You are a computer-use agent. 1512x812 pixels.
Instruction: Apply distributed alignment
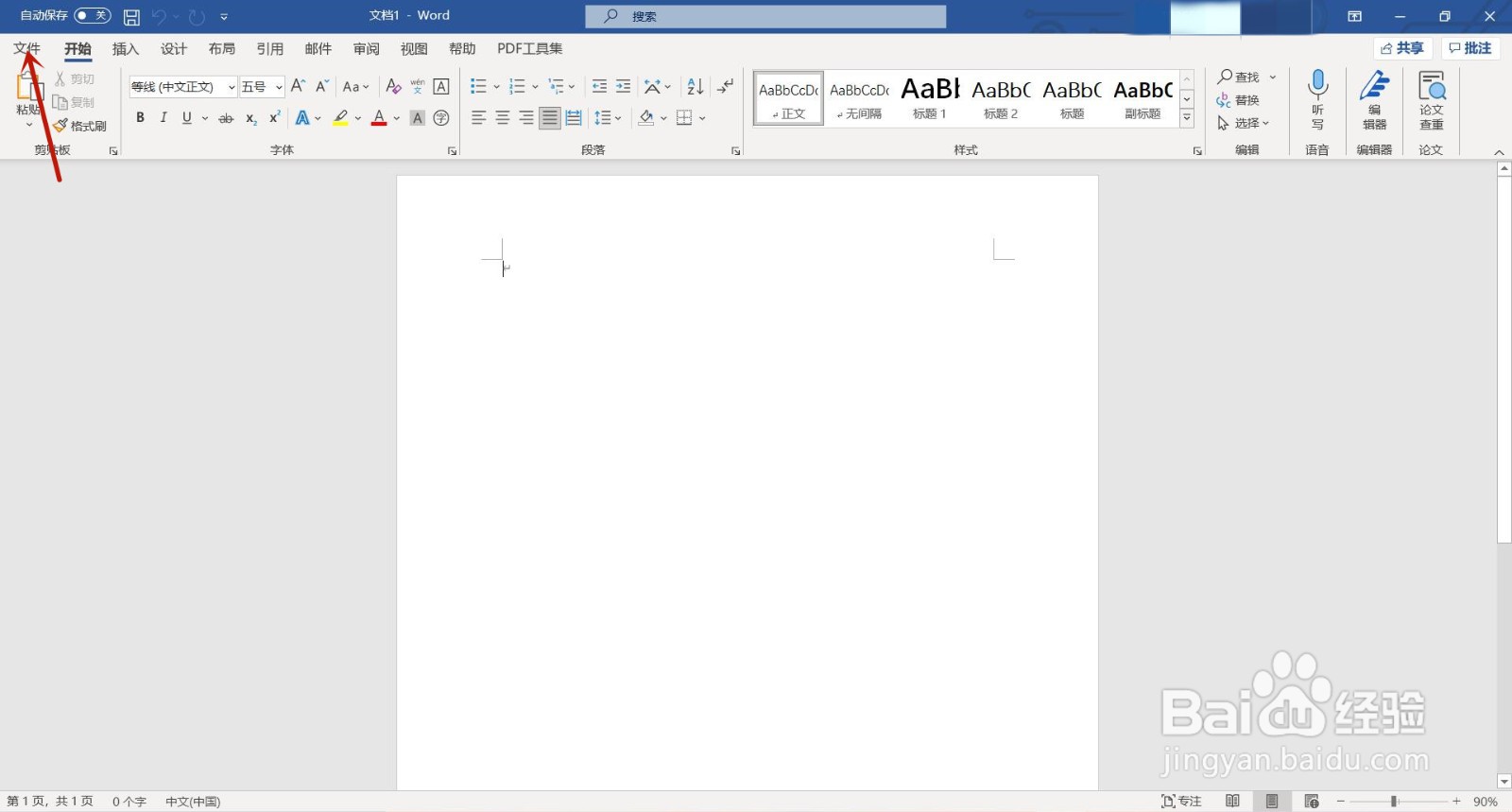click(574, 118)
